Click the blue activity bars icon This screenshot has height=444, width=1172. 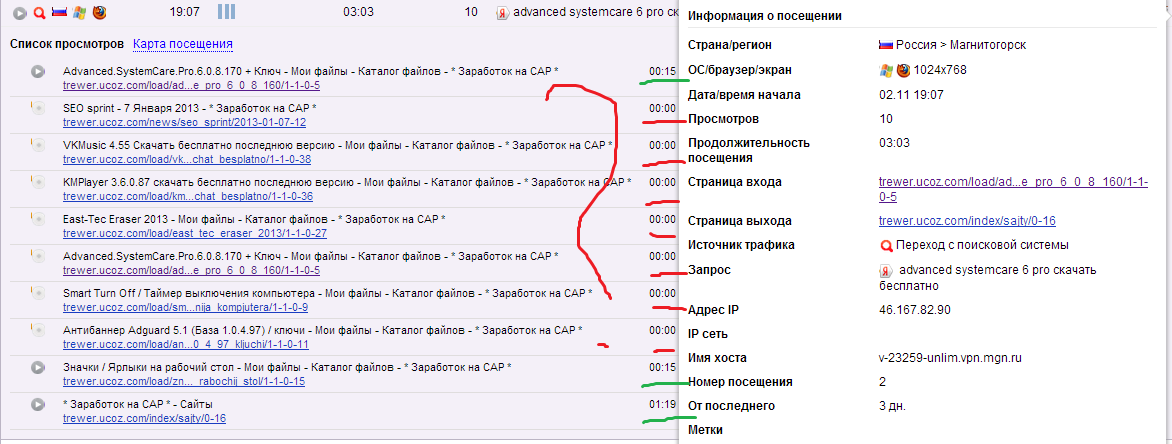(226, 12)
